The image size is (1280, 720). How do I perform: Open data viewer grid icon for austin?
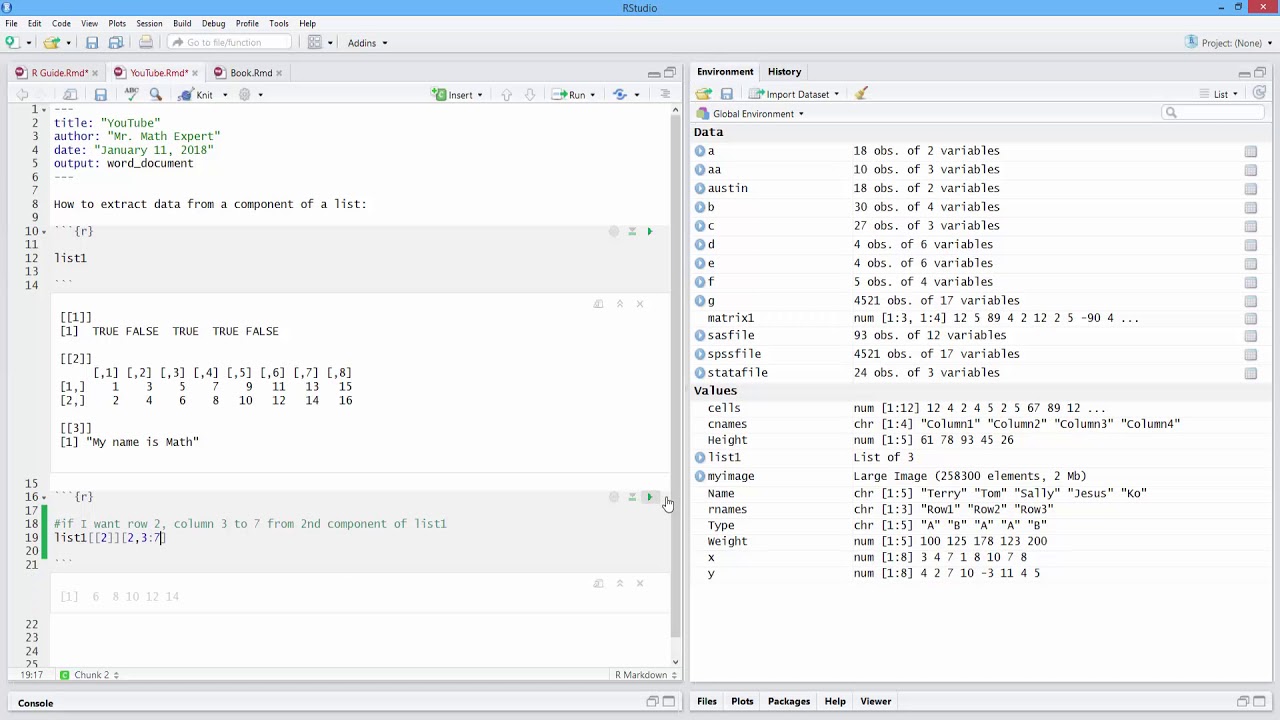coord(1250,188)
